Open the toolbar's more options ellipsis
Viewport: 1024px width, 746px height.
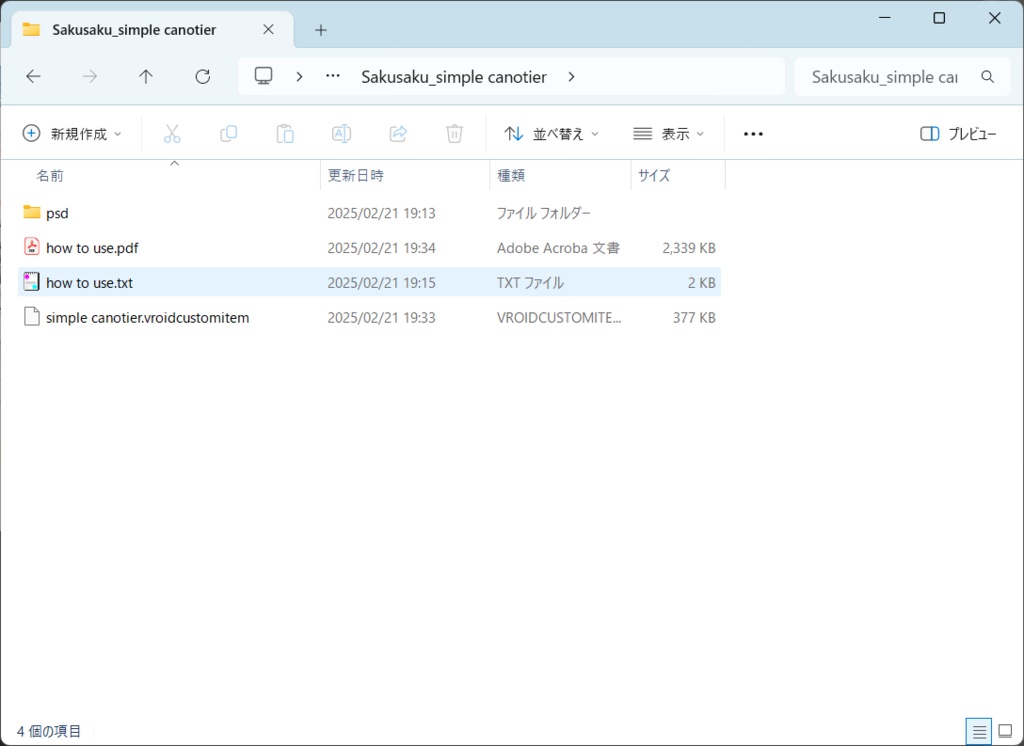(753, 134)
